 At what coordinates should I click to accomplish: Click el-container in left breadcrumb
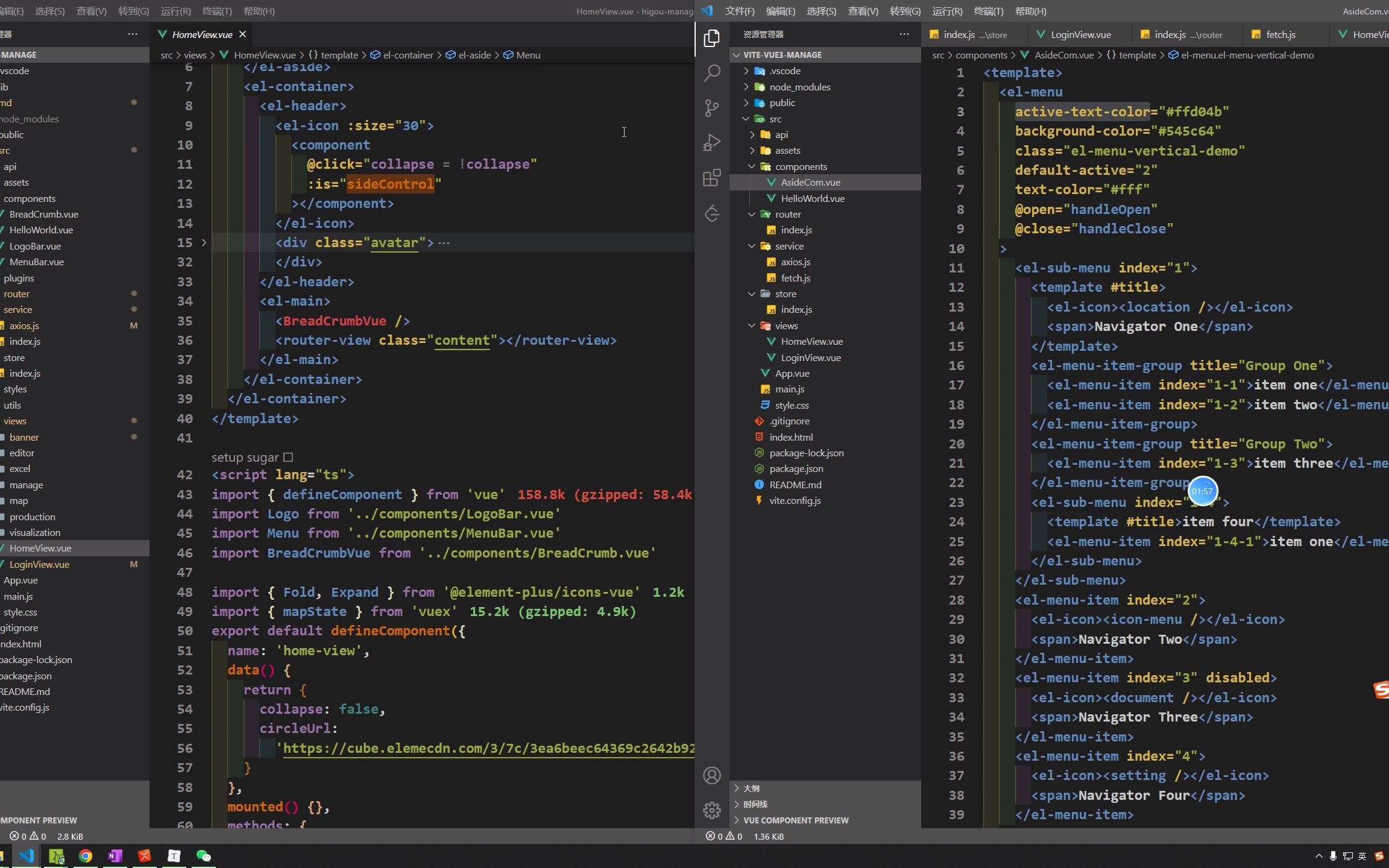402,55
